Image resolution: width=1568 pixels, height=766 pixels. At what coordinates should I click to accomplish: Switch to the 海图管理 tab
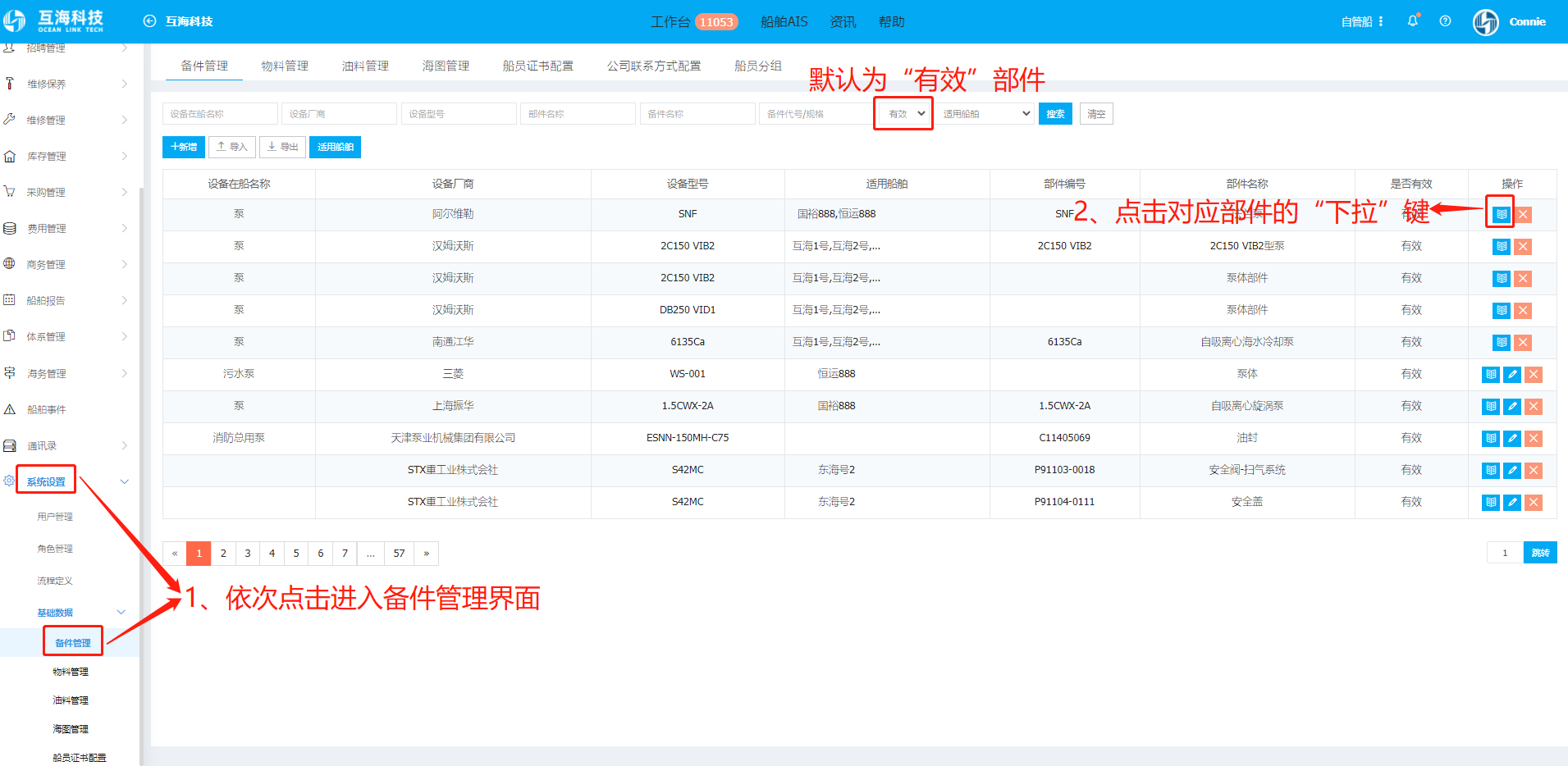(x=446, y=66)
